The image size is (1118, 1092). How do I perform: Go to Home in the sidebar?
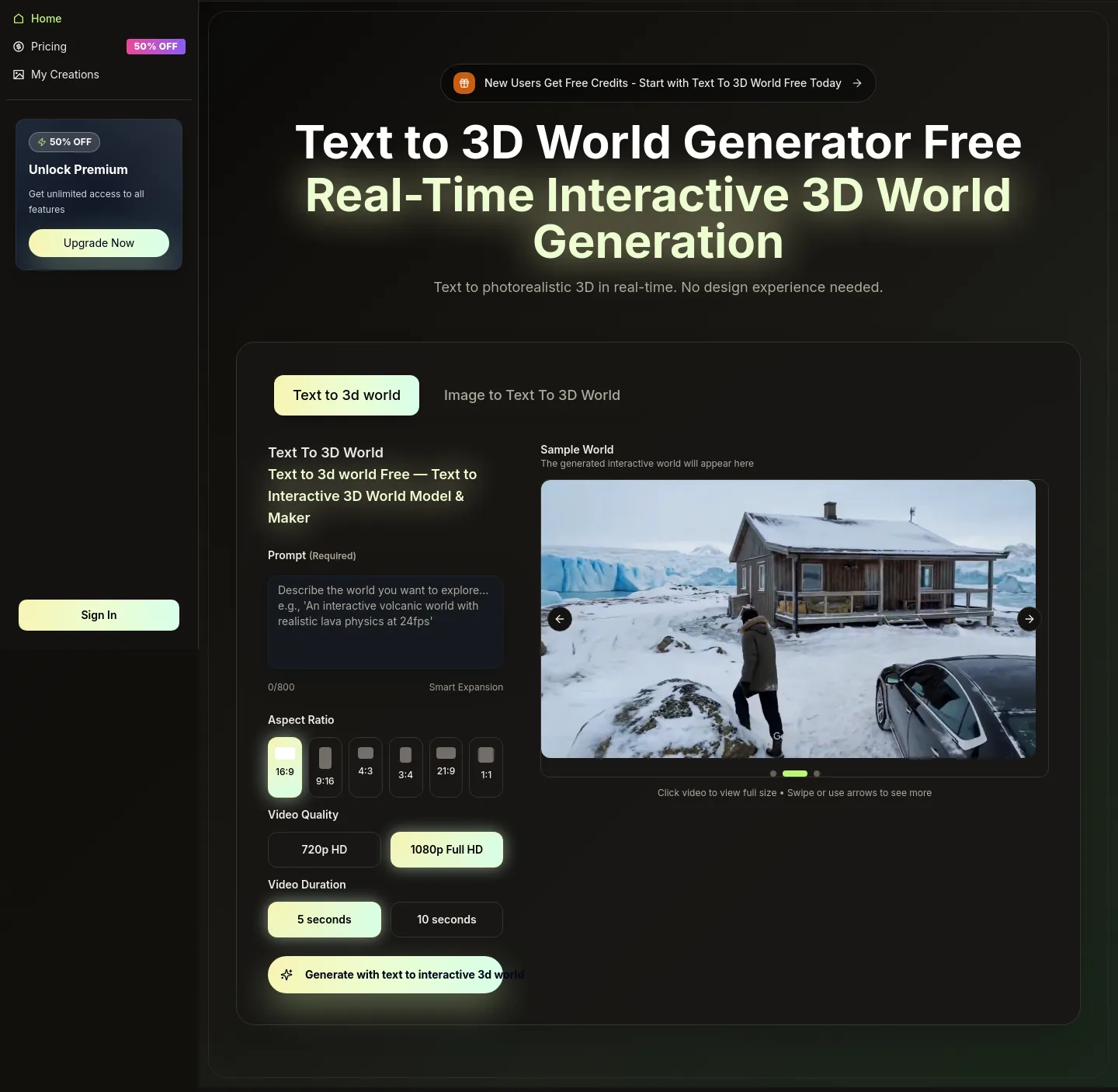[x=99, y=19]
